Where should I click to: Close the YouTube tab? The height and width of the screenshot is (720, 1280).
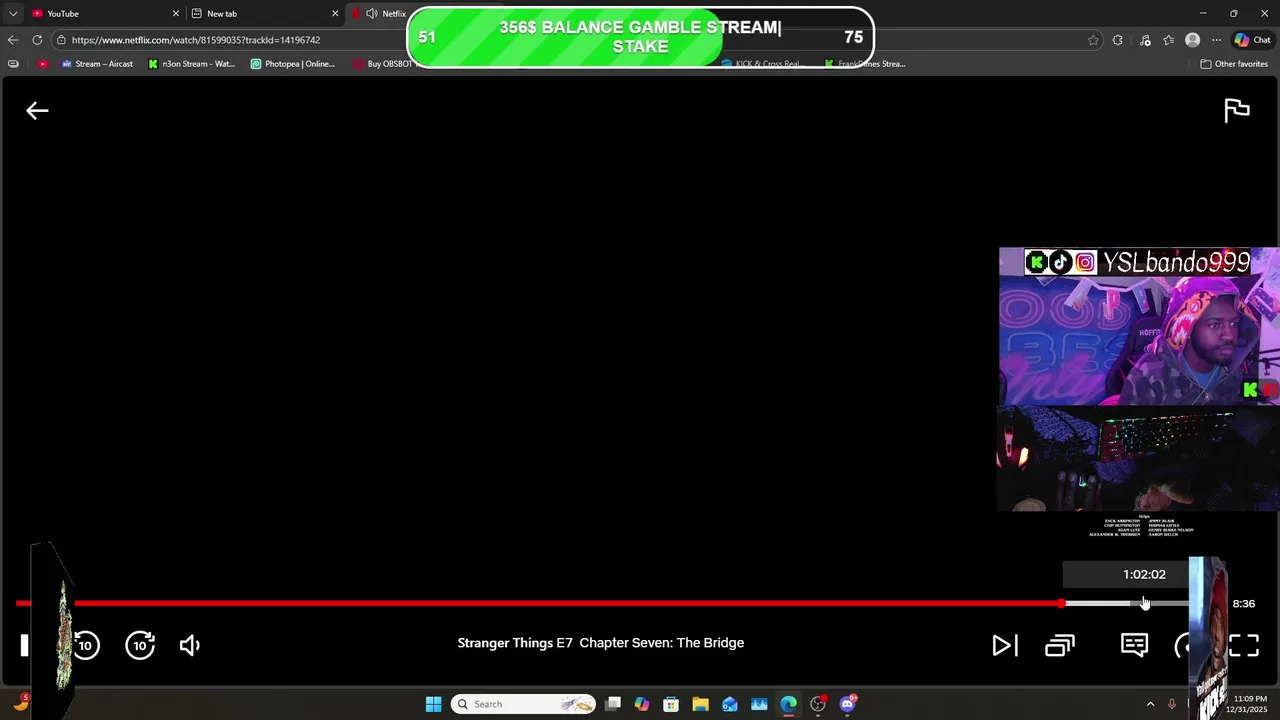coord(176,14)
